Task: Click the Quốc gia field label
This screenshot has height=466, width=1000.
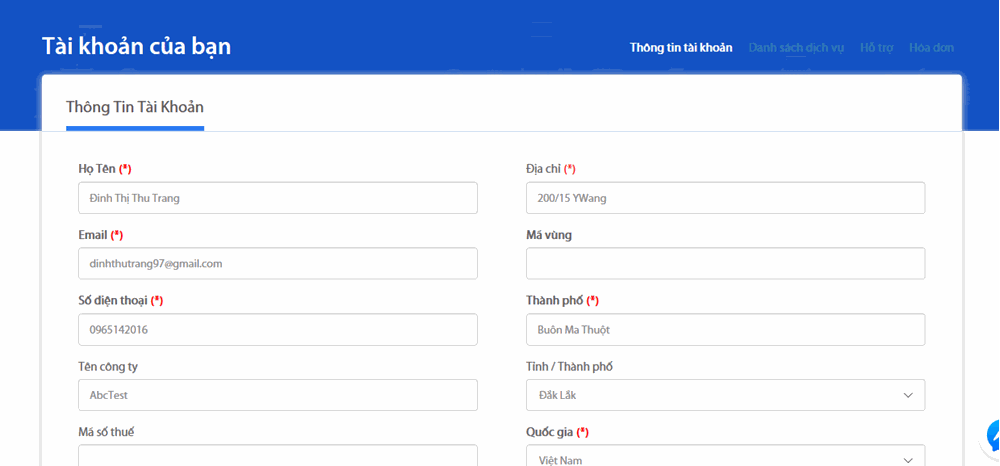Action: 550,432
